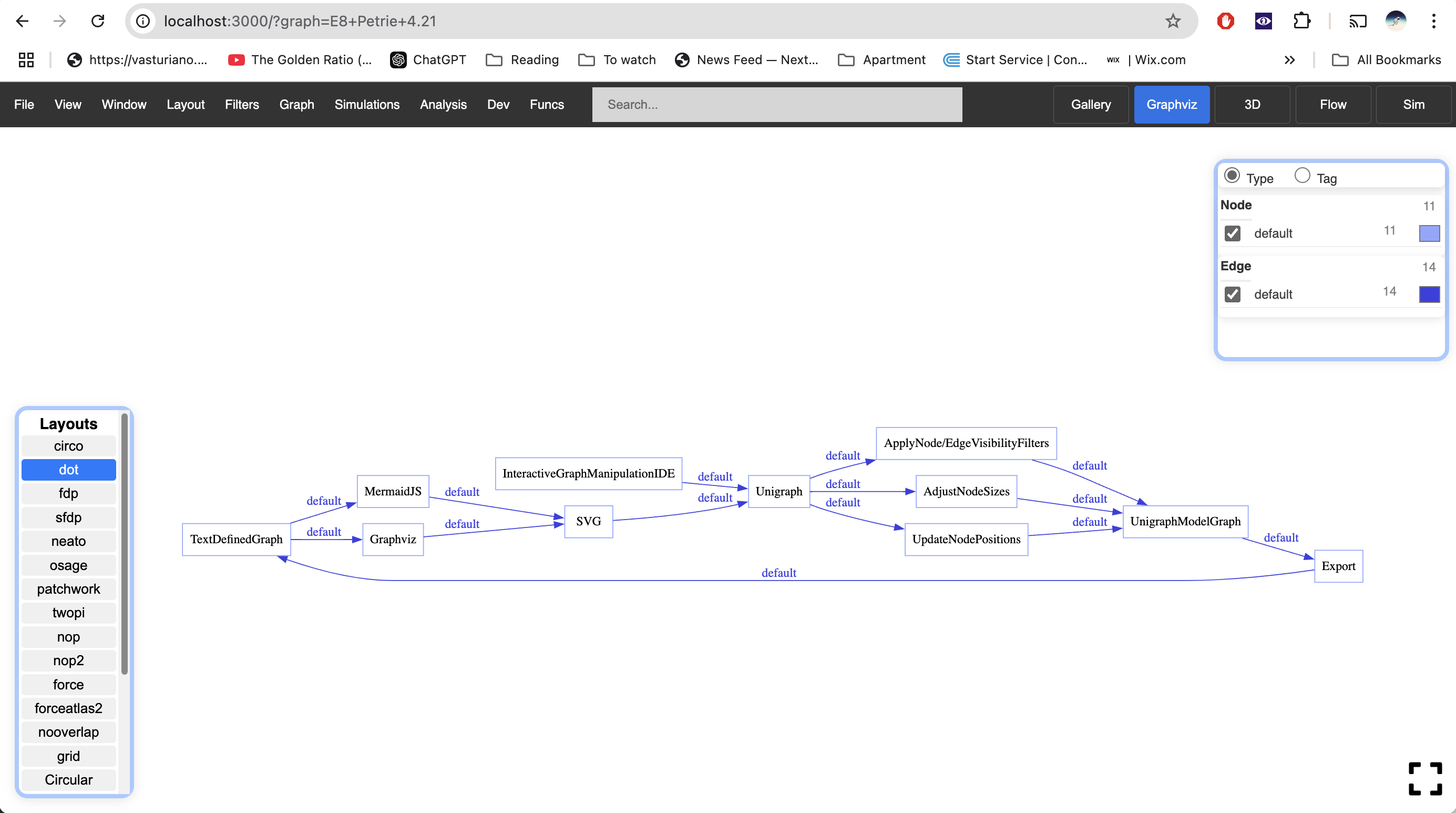Select the Tag radio button
Image resolution: width=1456 pixels, height=813 pixels.
coord(1303,176)
